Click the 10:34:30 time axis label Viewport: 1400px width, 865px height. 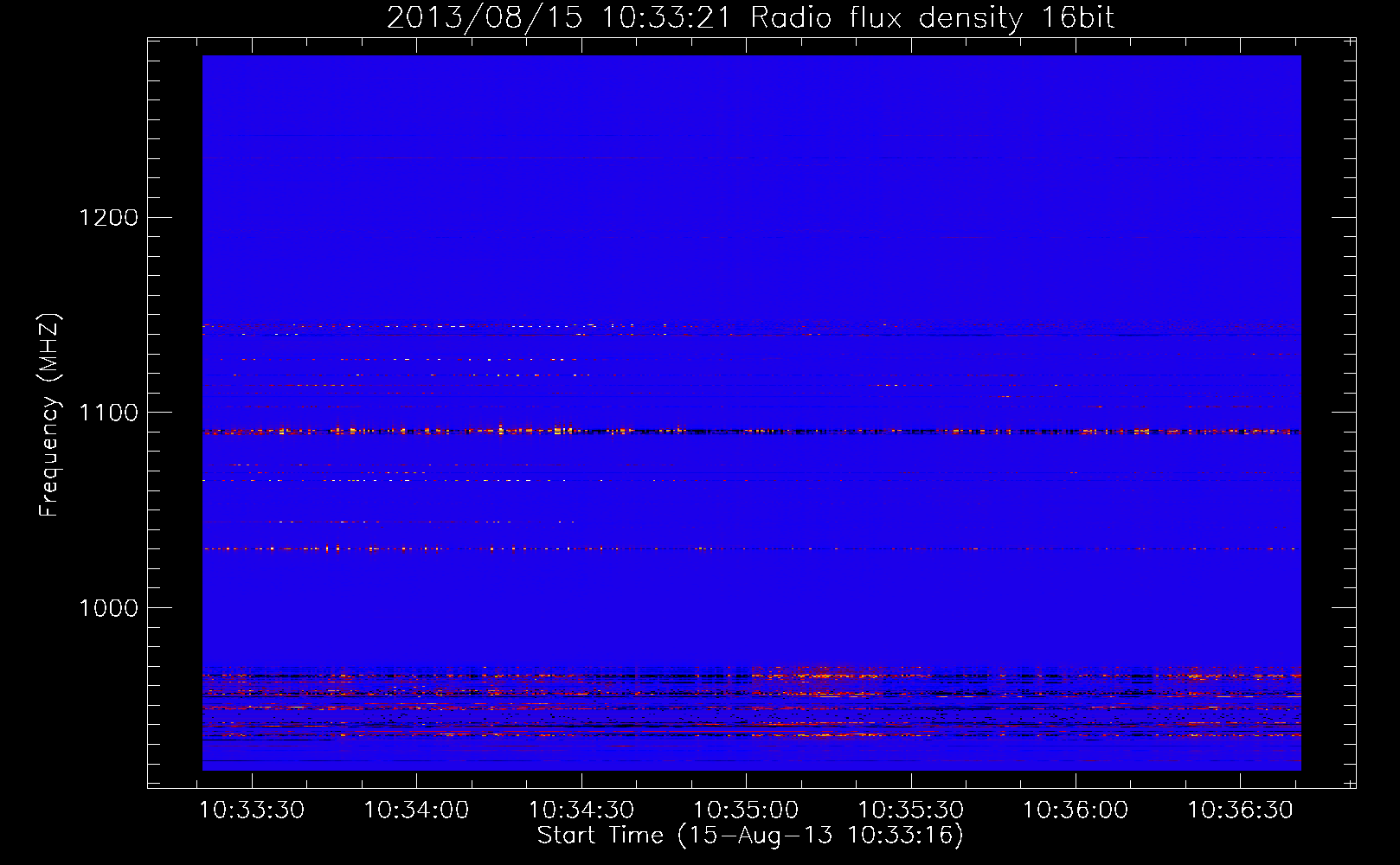pyautogui.click(x=581, y=811)
